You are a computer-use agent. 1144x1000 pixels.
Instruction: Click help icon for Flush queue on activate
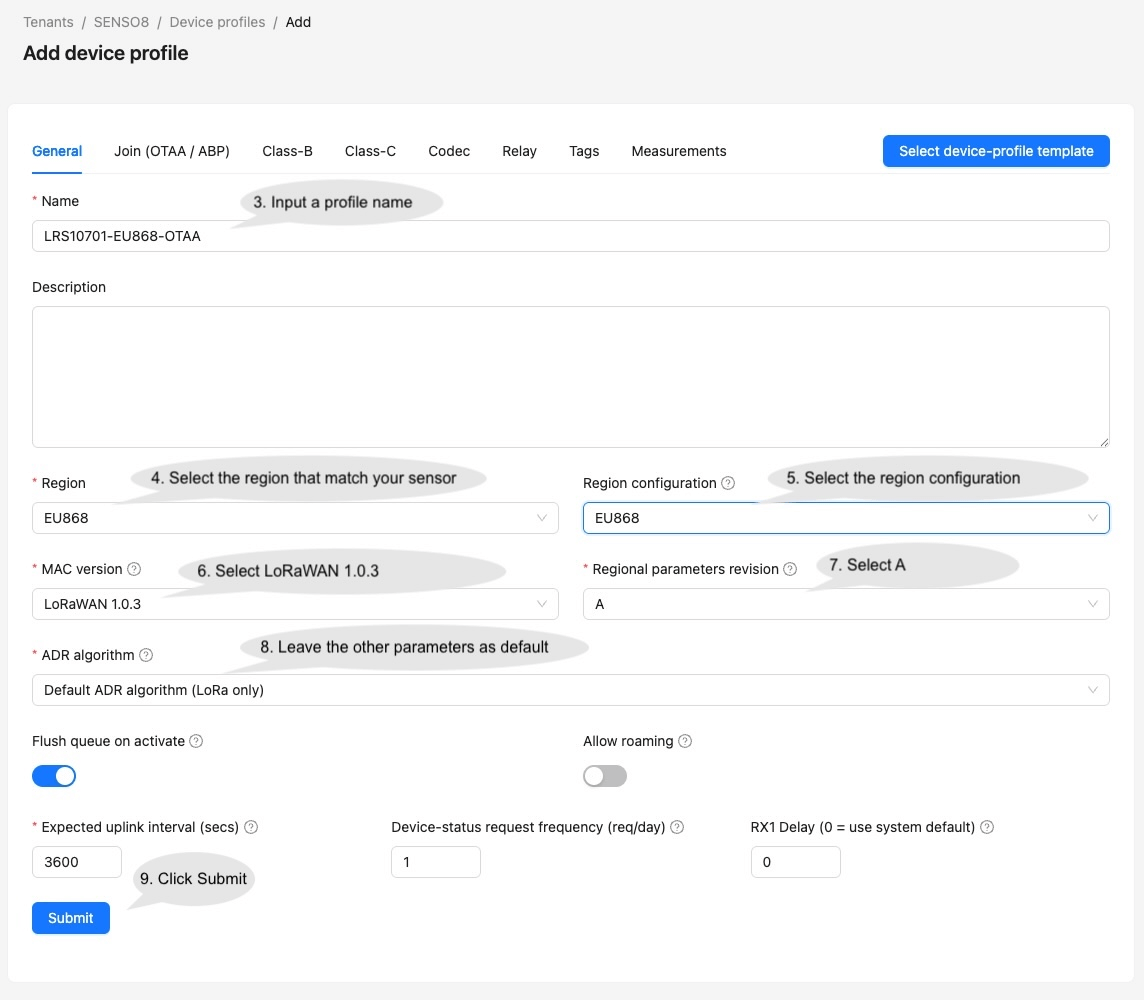196,741
